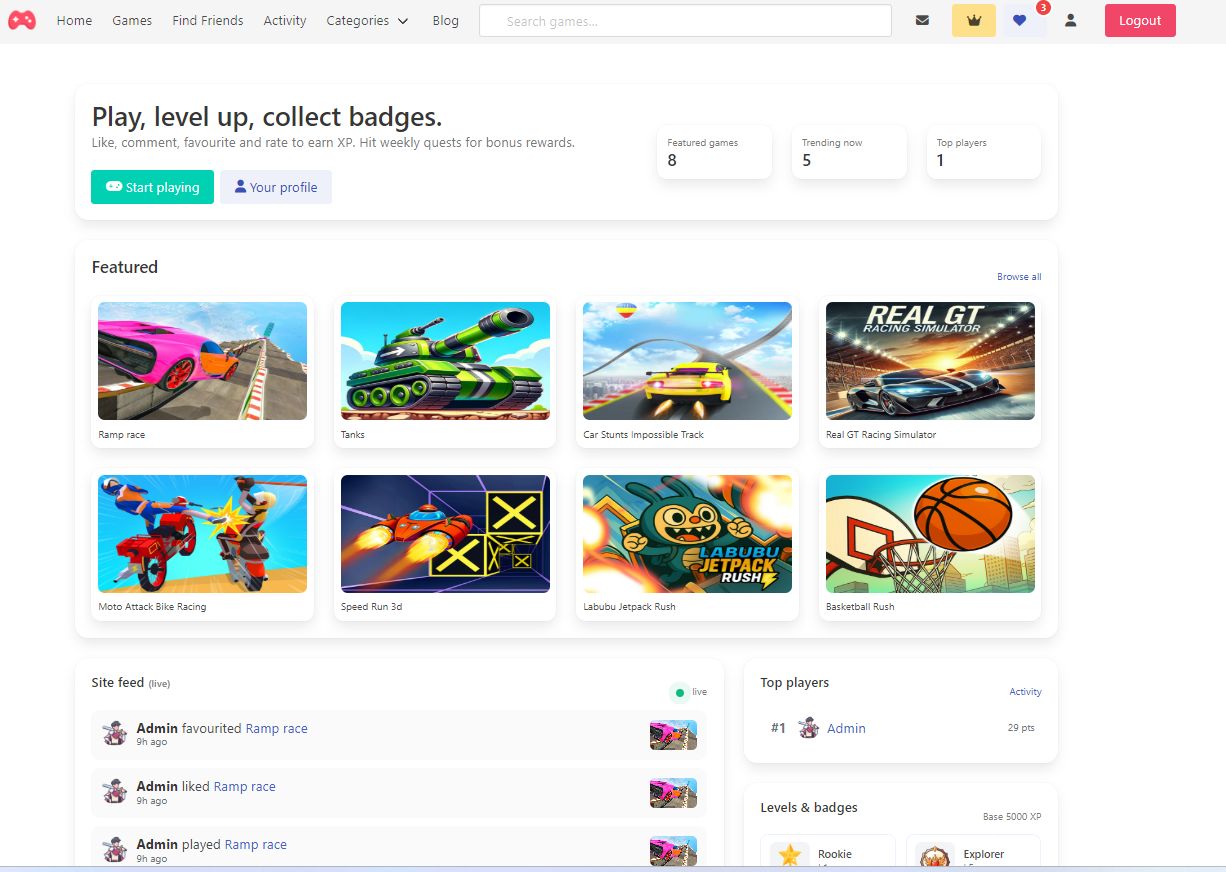This screenshot has width=1226, height=872.
Task: Click the red gamepad site logo
Action: coord(22,20)
